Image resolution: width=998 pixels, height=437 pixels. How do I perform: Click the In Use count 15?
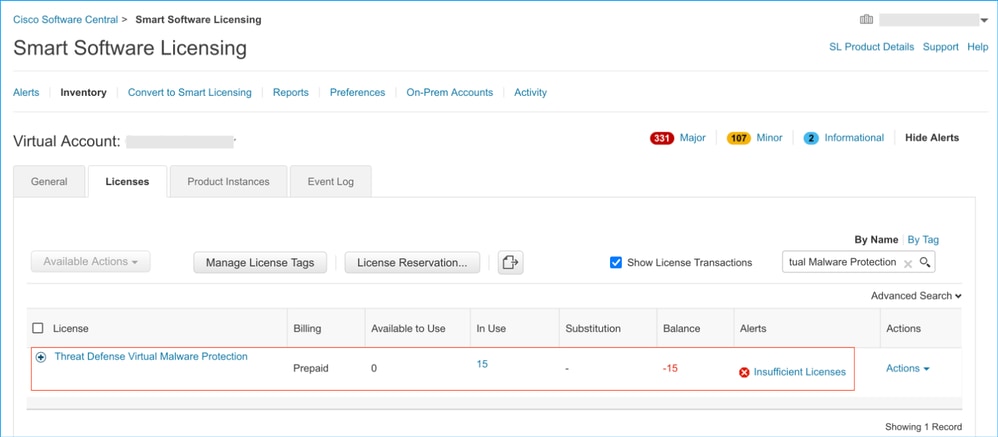pos(482,364)
